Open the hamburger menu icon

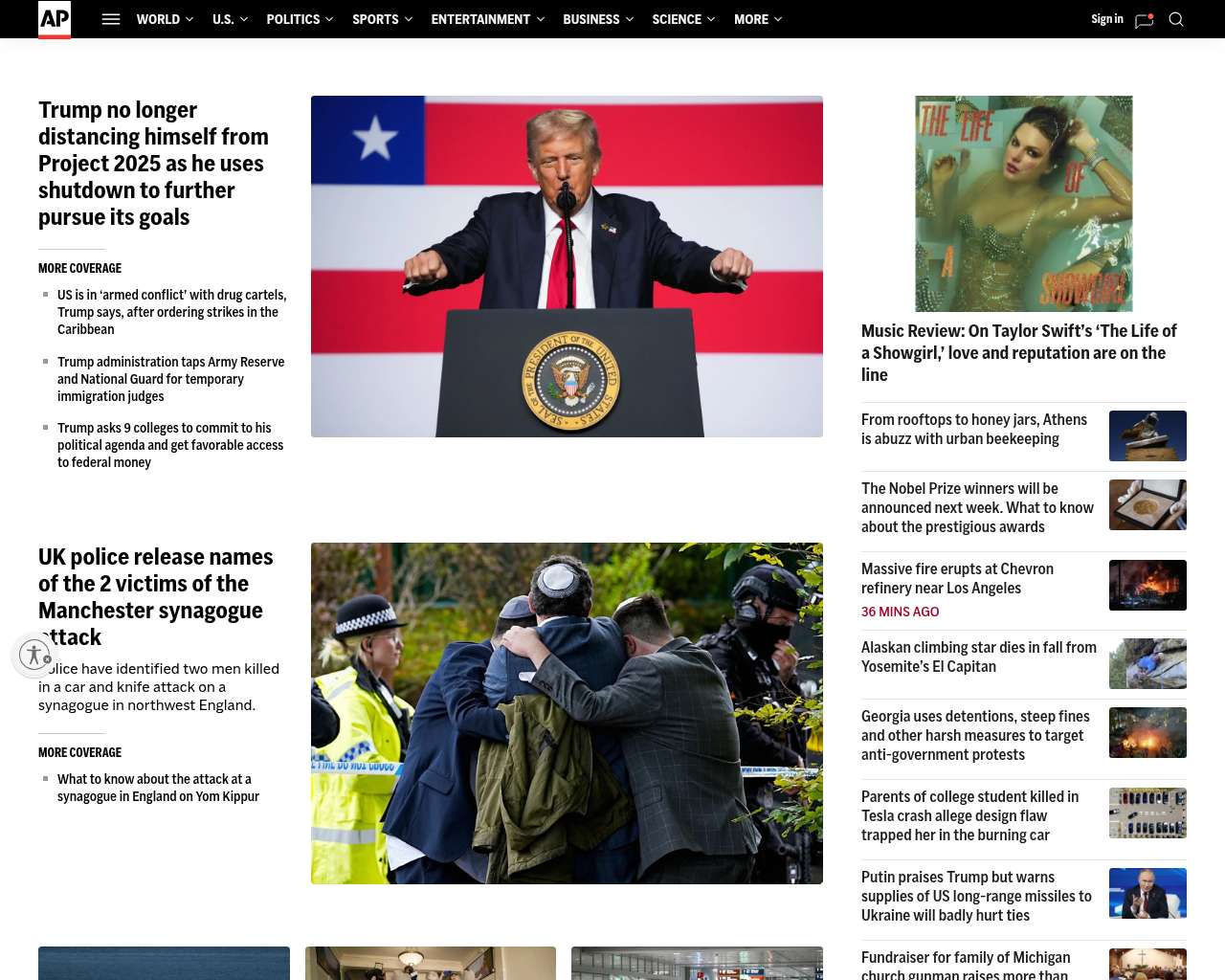click(x=111, y=19)
